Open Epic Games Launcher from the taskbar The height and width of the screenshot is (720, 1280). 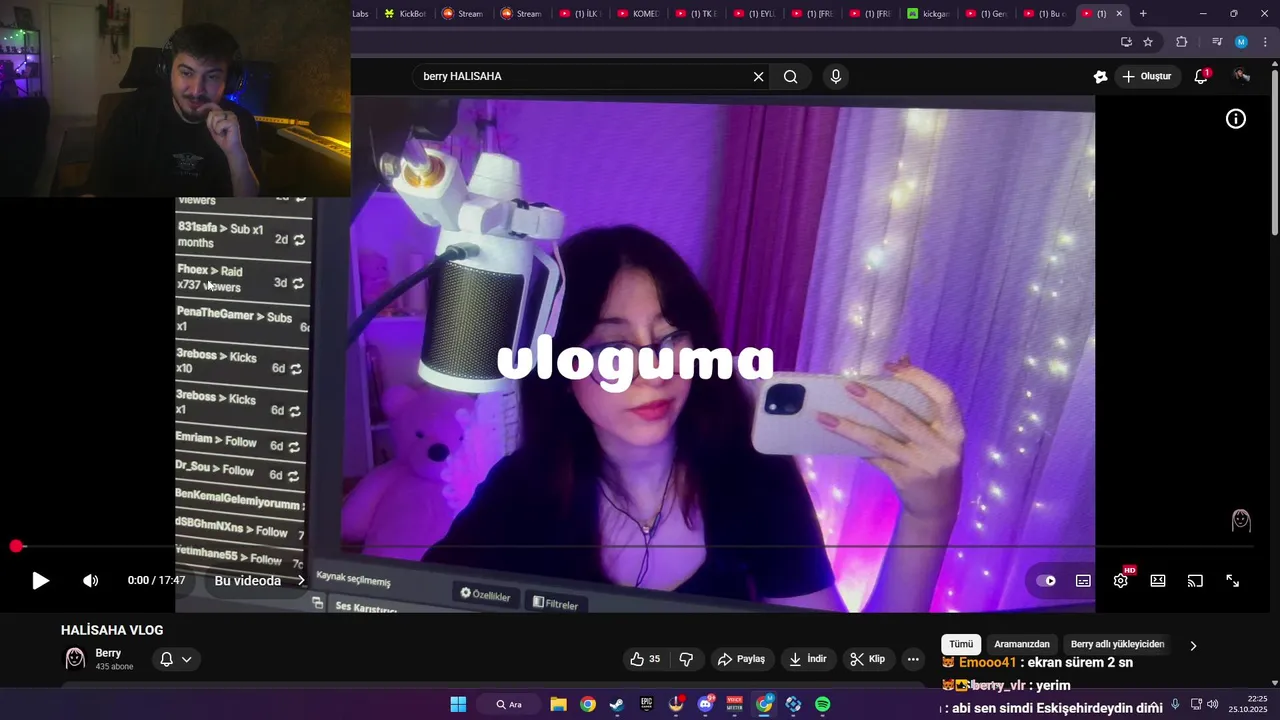tap(646, 704)
